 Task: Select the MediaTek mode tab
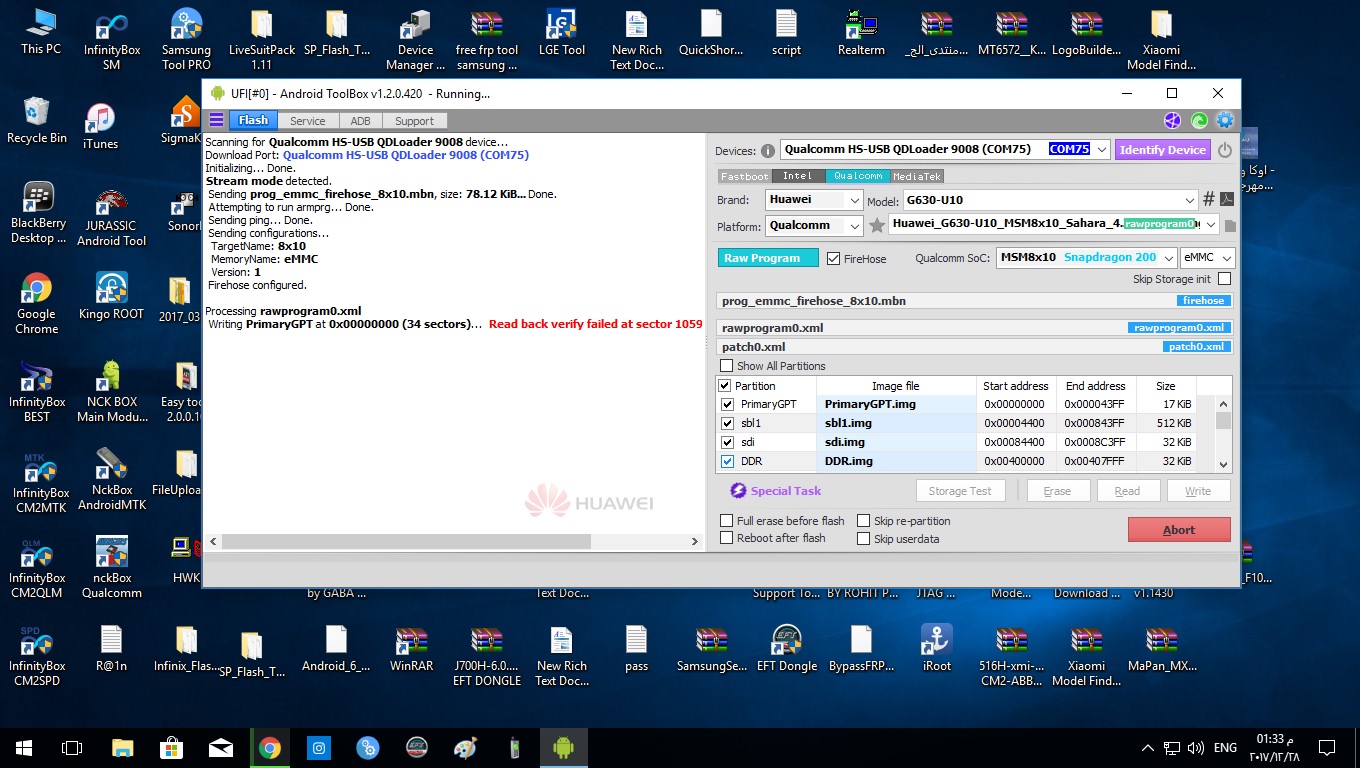(x=917, y=176)
